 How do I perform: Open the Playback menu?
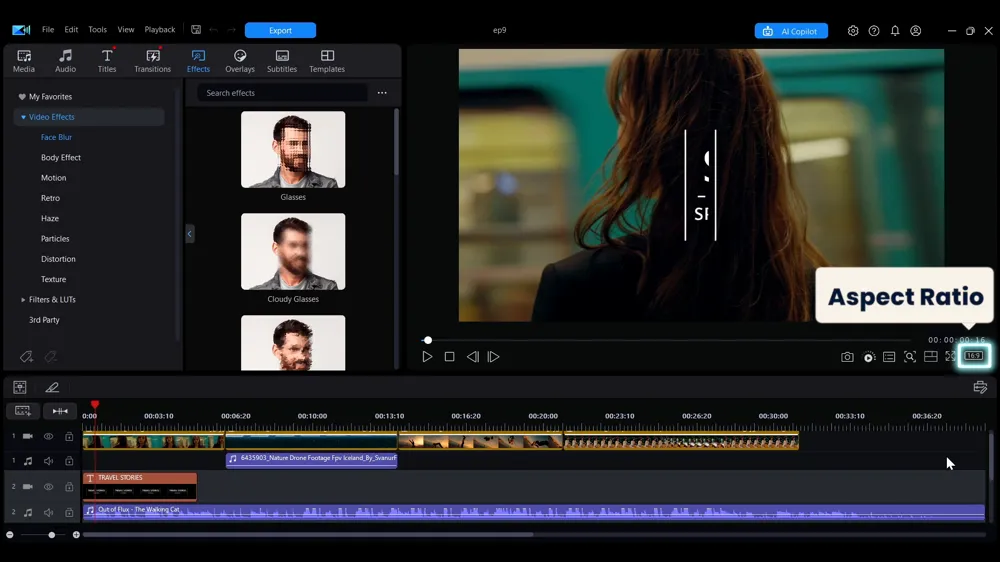159,30
